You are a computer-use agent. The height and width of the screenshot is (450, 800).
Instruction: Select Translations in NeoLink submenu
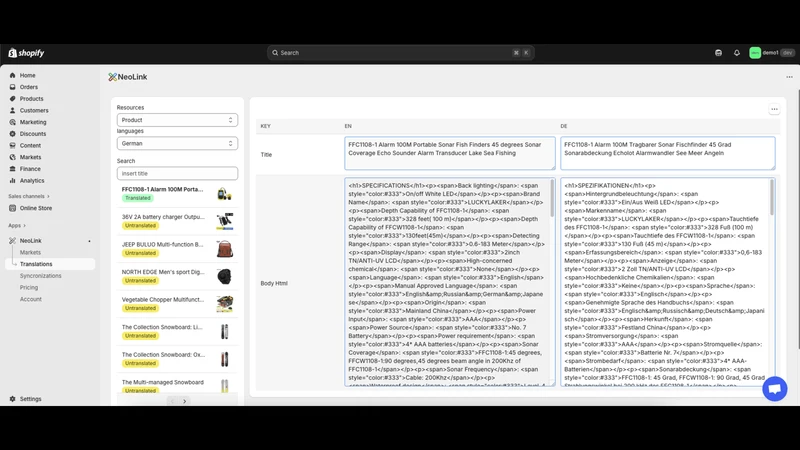(50, 264)
